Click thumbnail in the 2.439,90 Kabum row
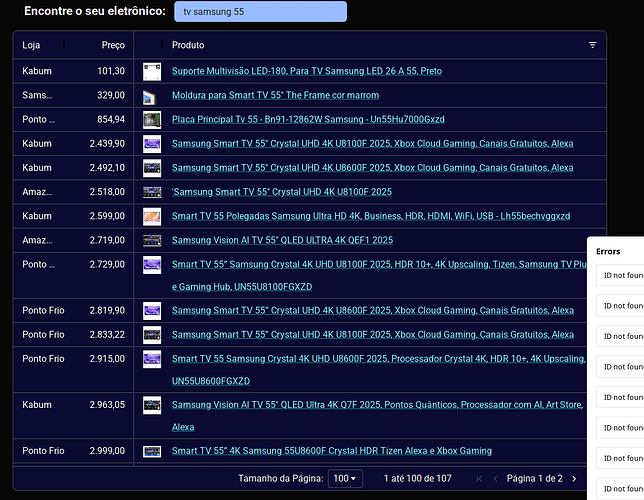Image resolution: width=644 pixels, height=500 pixels. (x=152, y=144)
